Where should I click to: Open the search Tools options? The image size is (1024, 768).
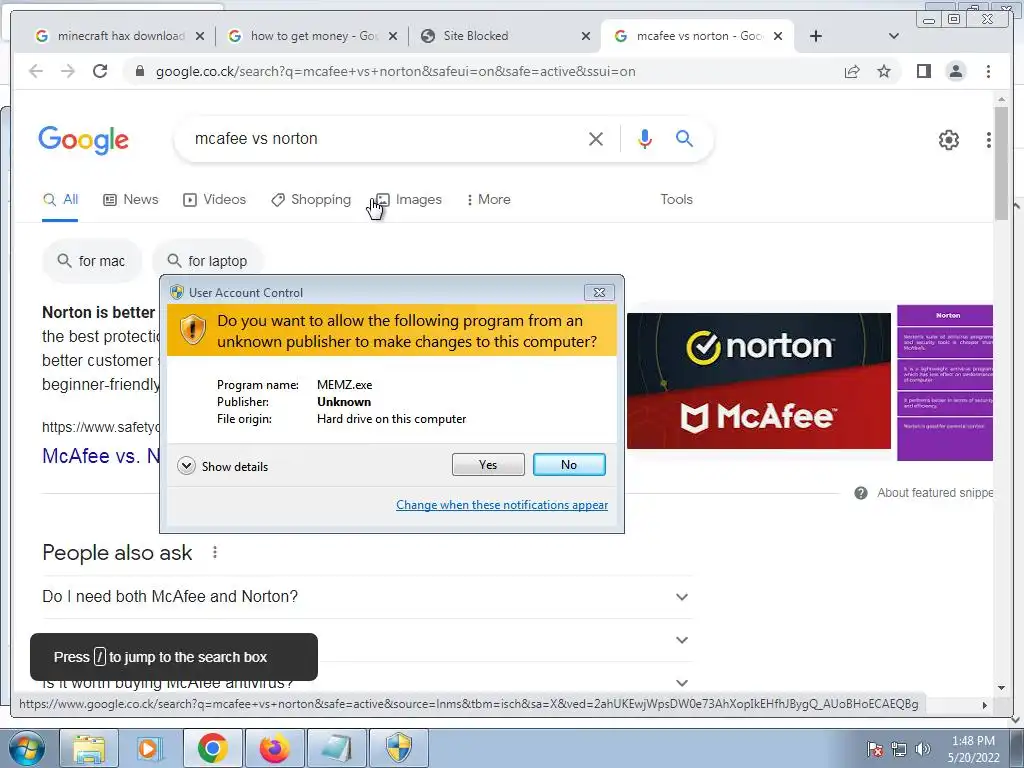(676, 199)
